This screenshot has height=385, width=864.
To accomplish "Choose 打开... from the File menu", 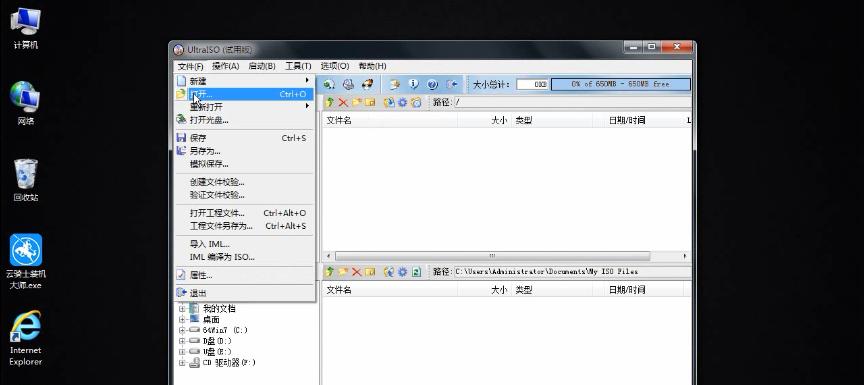I will [x=244, y=94].
